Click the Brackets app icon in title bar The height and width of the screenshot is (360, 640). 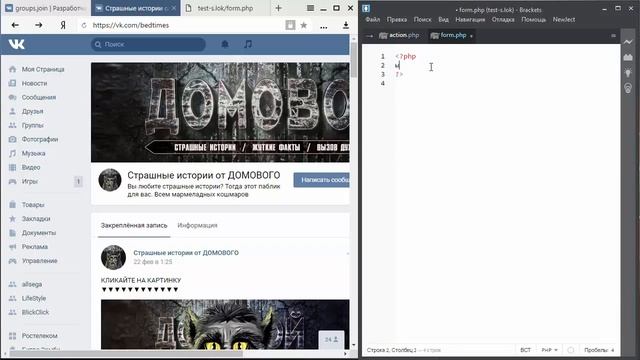(366, 8)
